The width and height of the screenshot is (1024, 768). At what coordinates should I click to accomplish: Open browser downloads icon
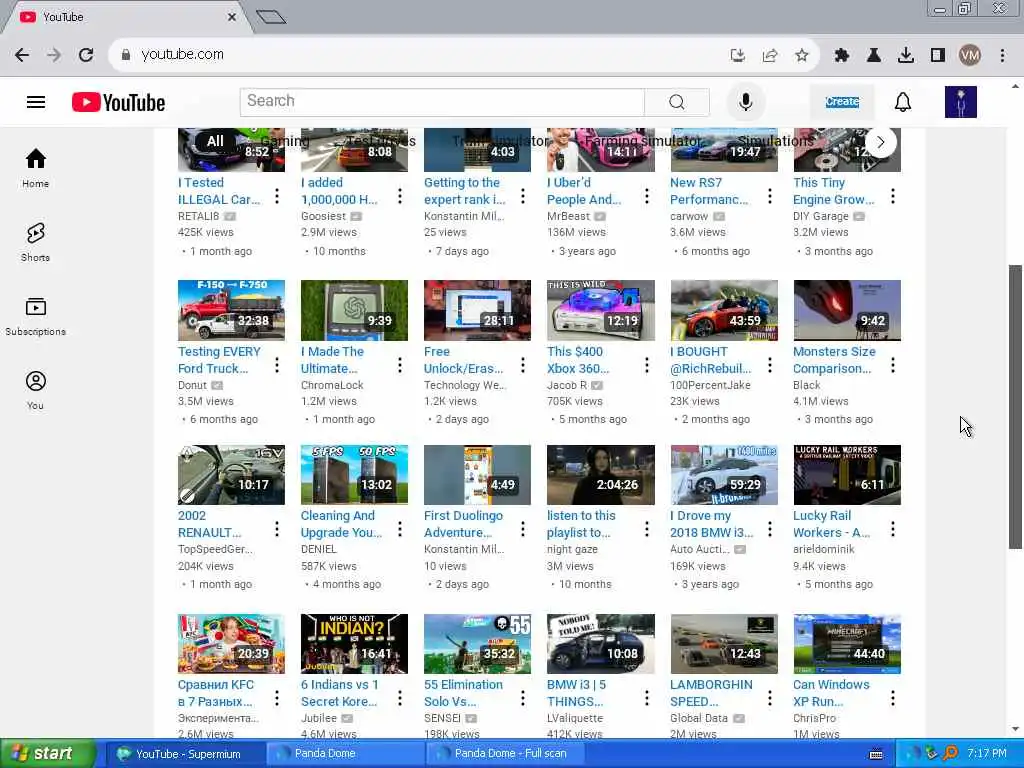click(905, 56)
